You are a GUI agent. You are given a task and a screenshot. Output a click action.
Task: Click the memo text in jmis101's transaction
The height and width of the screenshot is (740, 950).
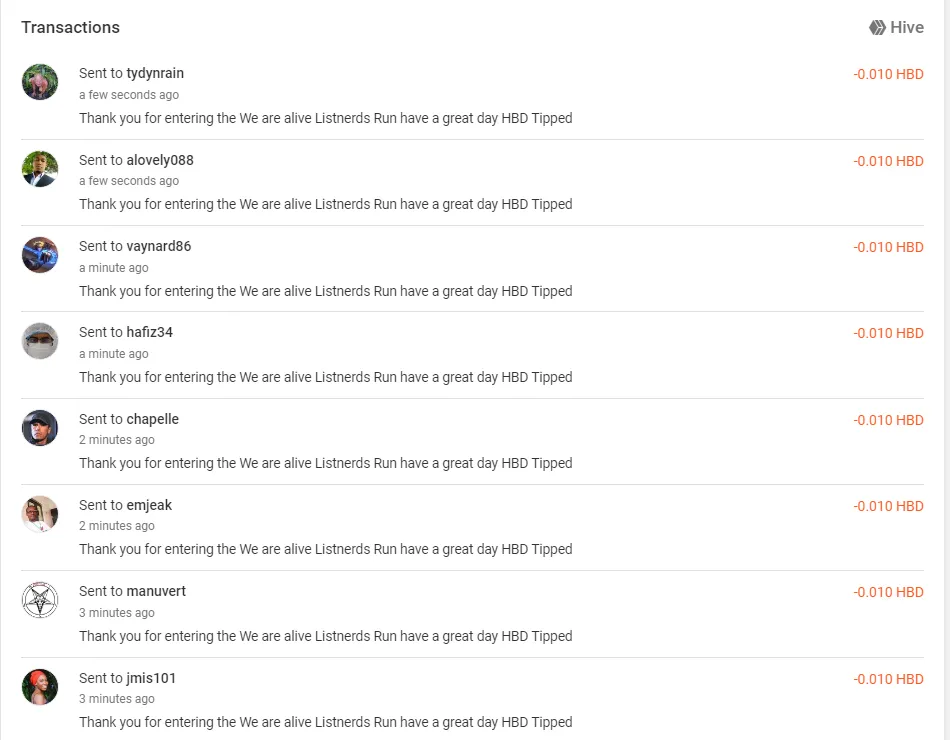pos(326,722)
